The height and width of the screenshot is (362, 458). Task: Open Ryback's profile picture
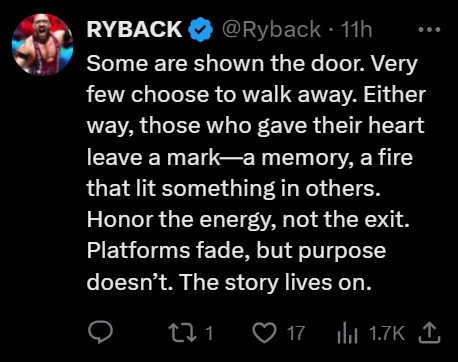42,44
